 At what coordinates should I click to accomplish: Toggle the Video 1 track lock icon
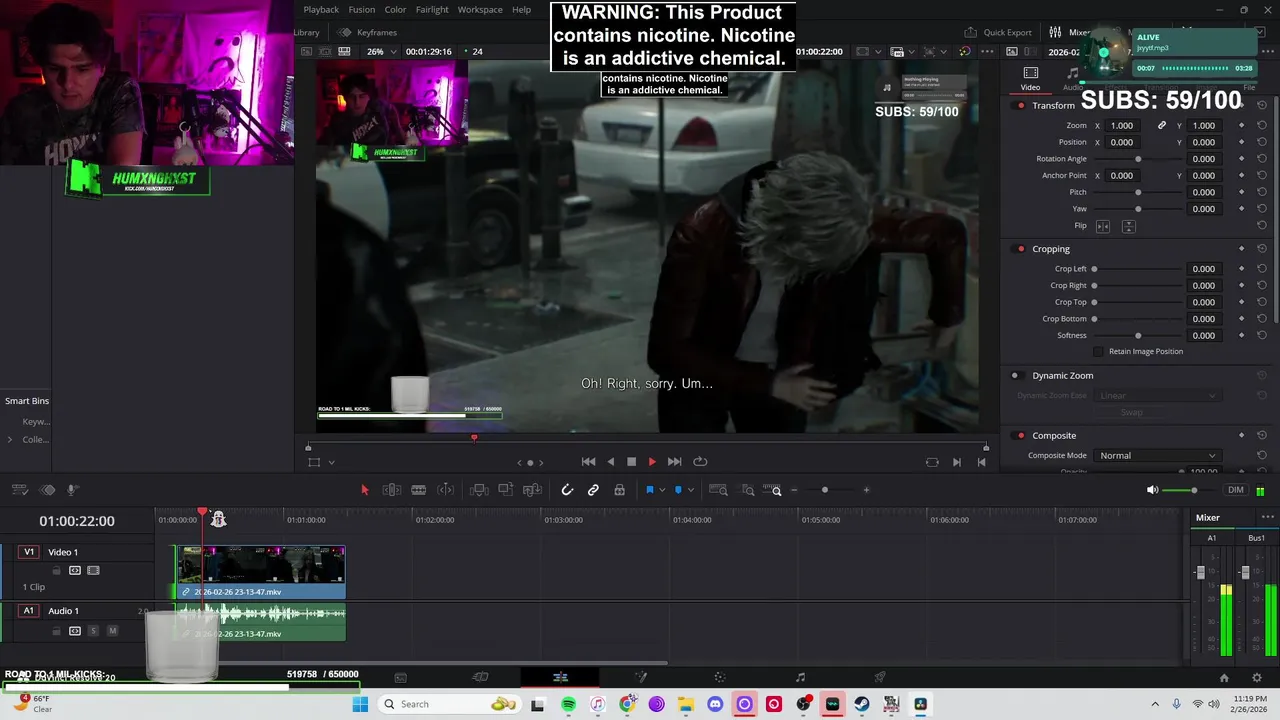coord(56,571)
